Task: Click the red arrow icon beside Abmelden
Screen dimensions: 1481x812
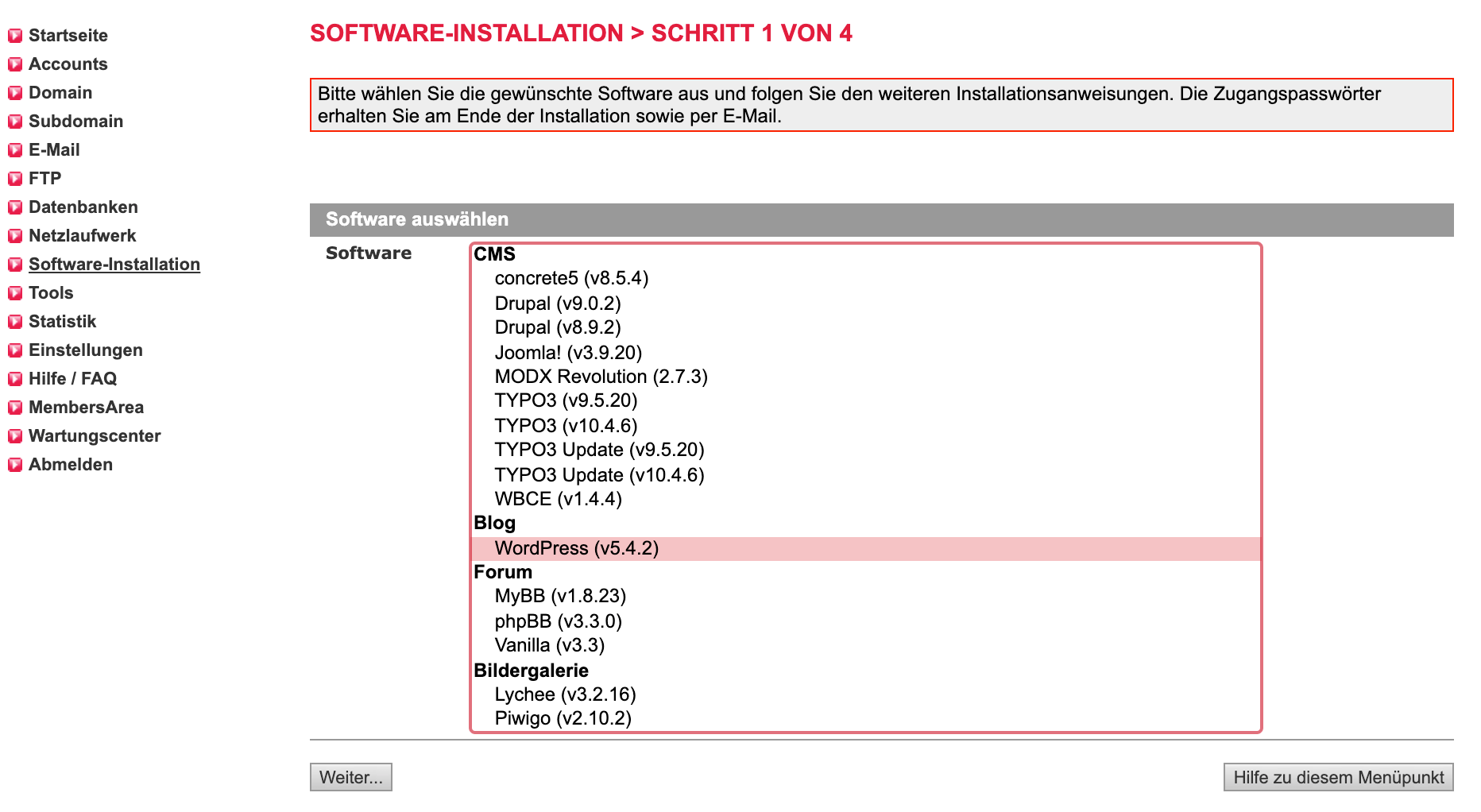Action: click(x=15, y=465)
